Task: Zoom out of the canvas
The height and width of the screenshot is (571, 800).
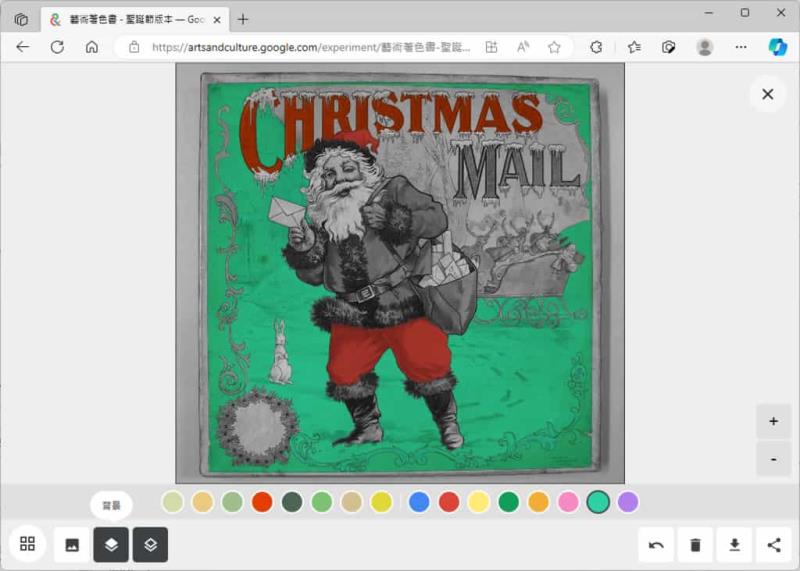Action: pyautogui.click(x=773, y=459)
